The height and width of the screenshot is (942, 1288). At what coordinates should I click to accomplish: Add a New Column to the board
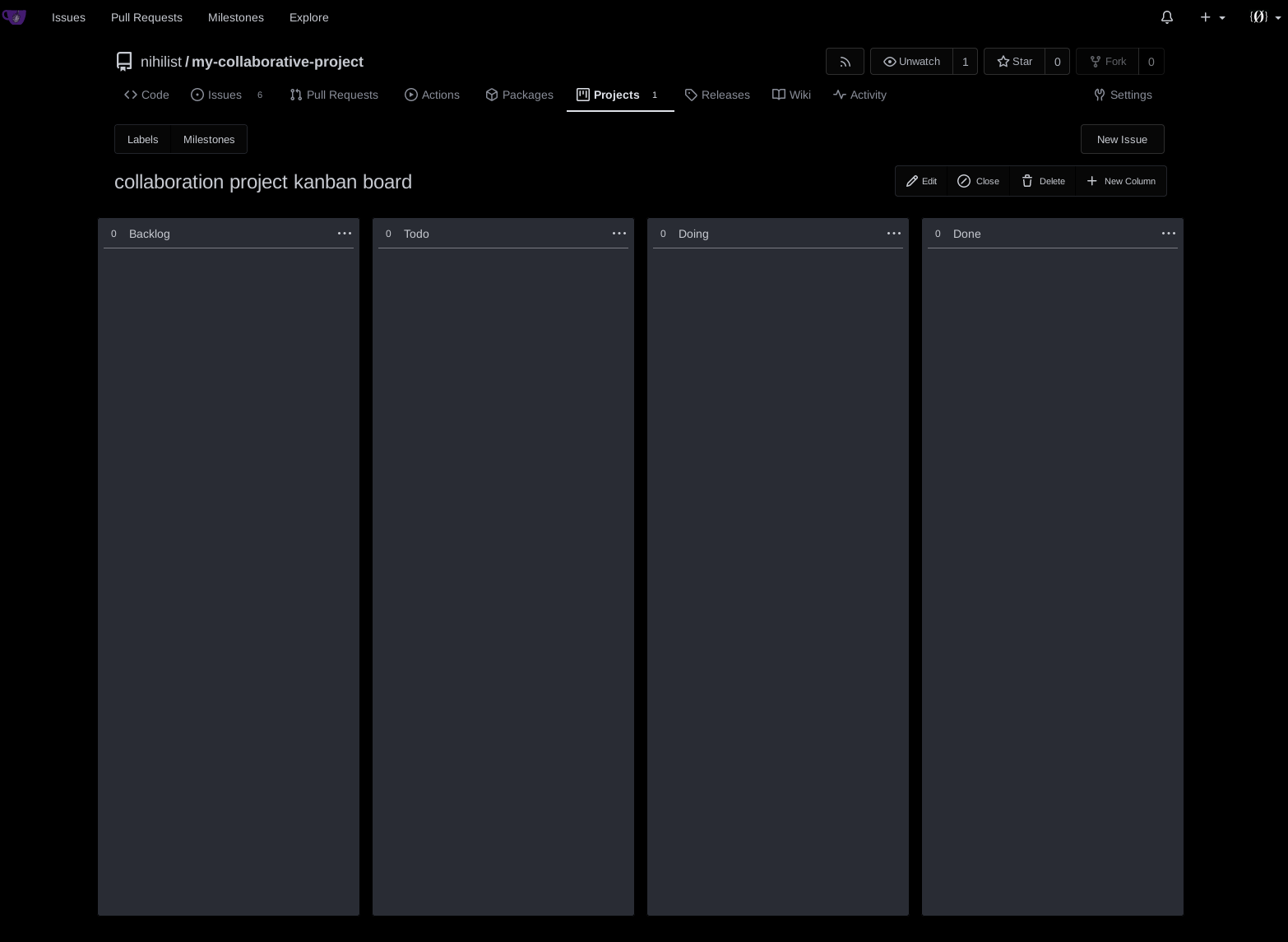tap(1121, 181)
